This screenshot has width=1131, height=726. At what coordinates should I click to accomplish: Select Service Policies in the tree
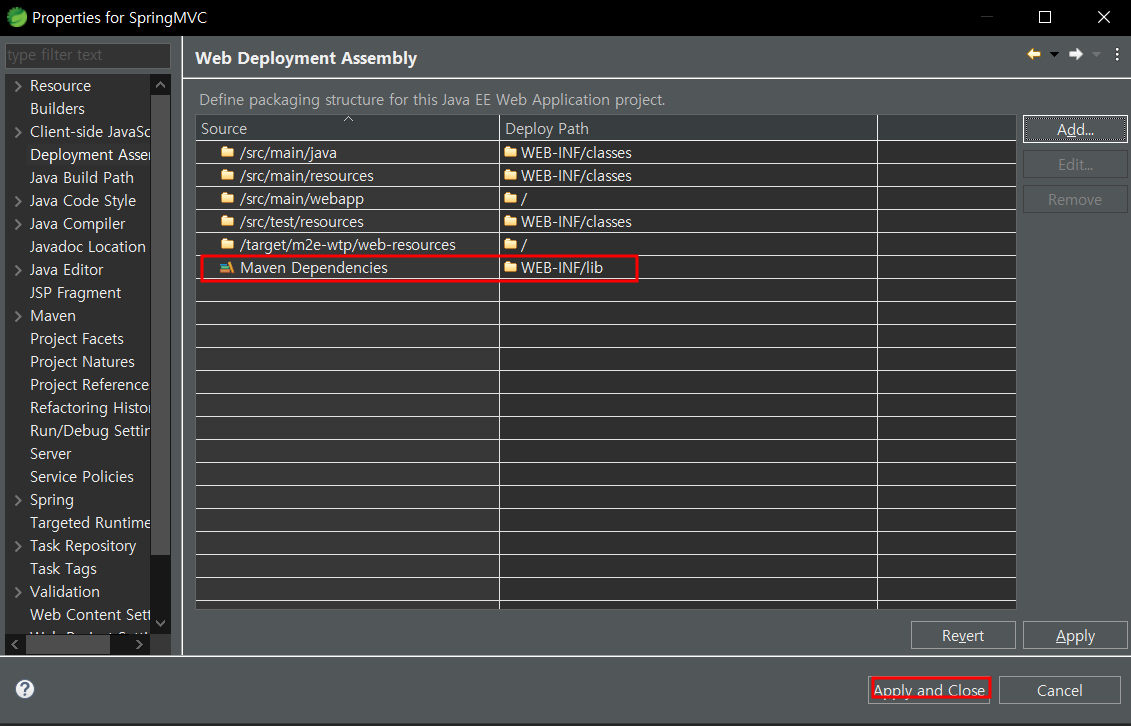pos(82,477)
